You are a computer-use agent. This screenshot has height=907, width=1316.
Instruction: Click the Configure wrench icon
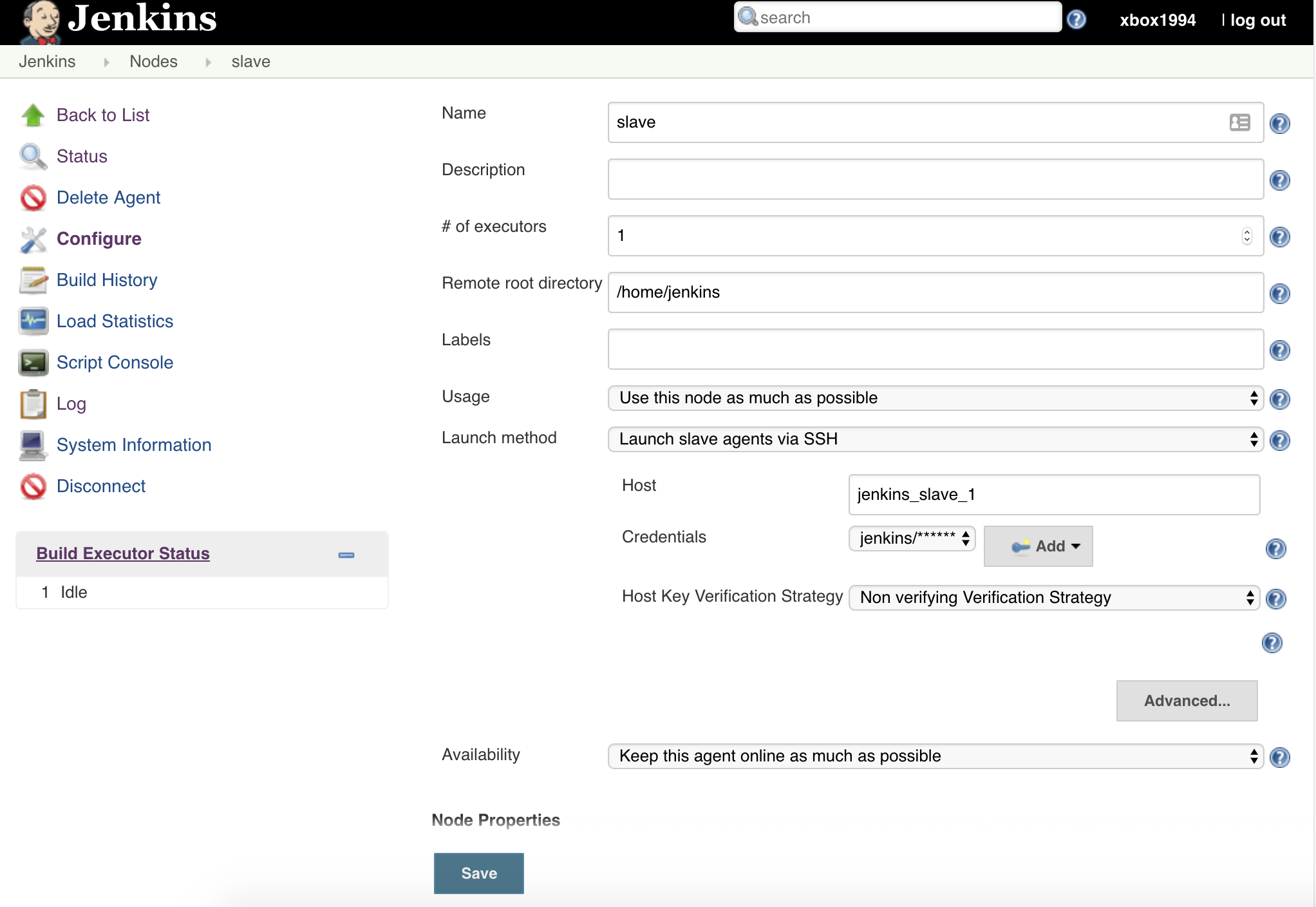33,239
